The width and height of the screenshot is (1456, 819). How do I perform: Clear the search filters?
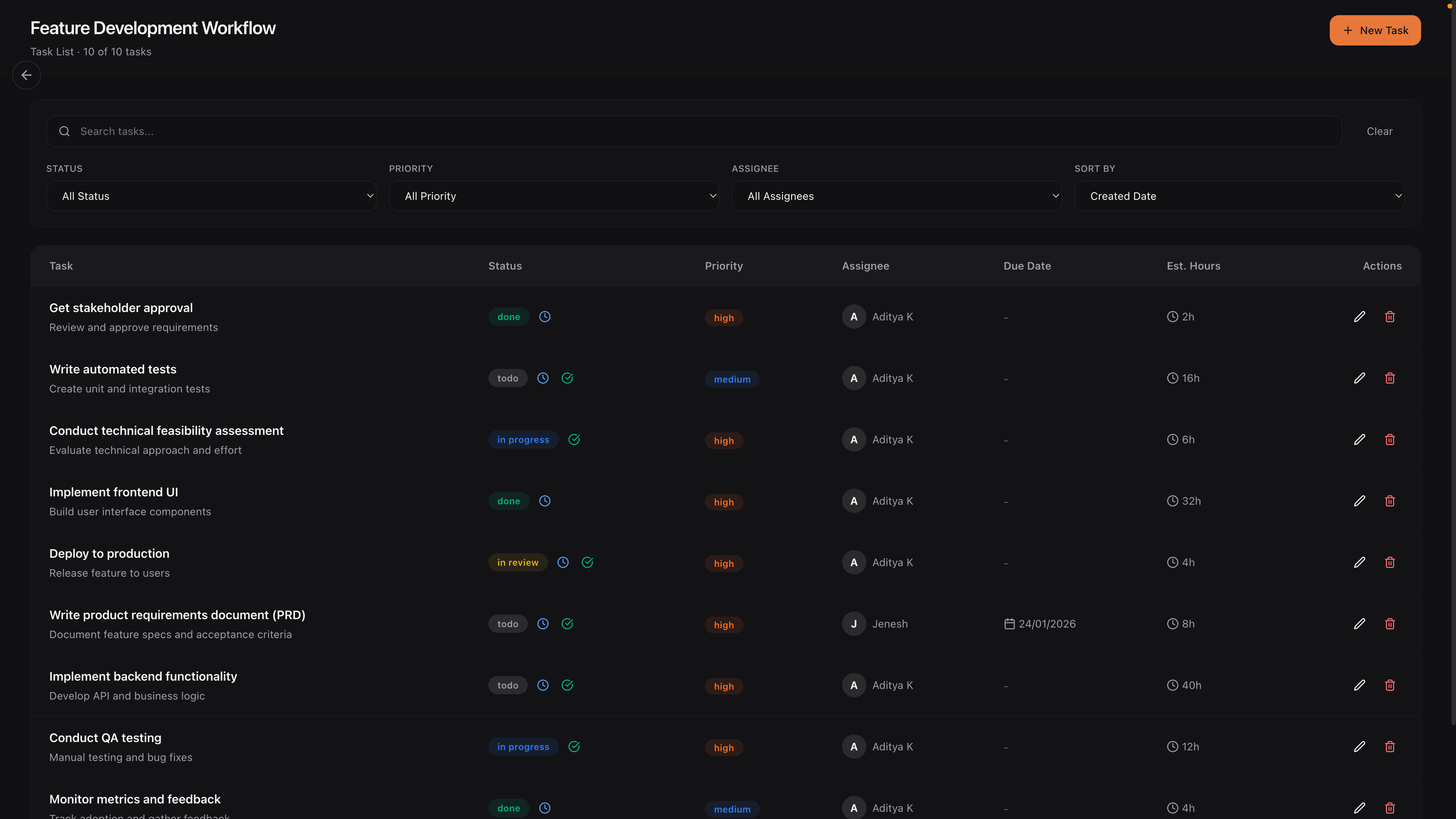click(x=1379, y=132)
